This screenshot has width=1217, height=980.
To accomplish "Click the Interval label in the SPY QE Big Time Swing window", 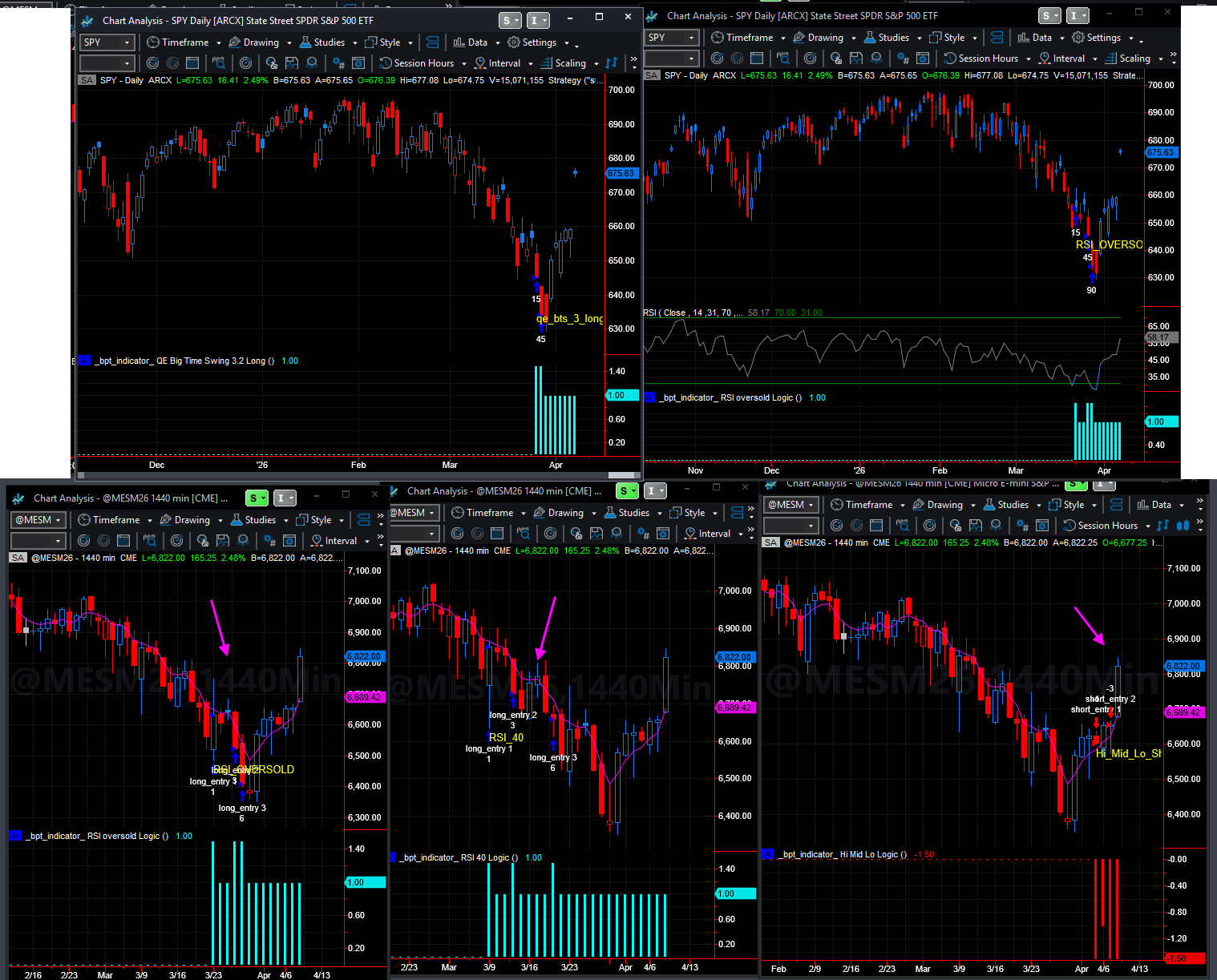I will [x=504, y=63].
